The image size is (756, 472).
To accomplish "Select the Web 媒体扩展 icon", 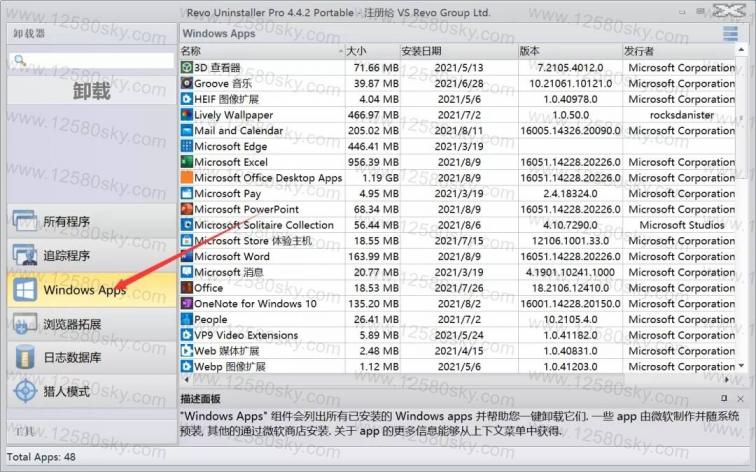I will click(187, 351).
